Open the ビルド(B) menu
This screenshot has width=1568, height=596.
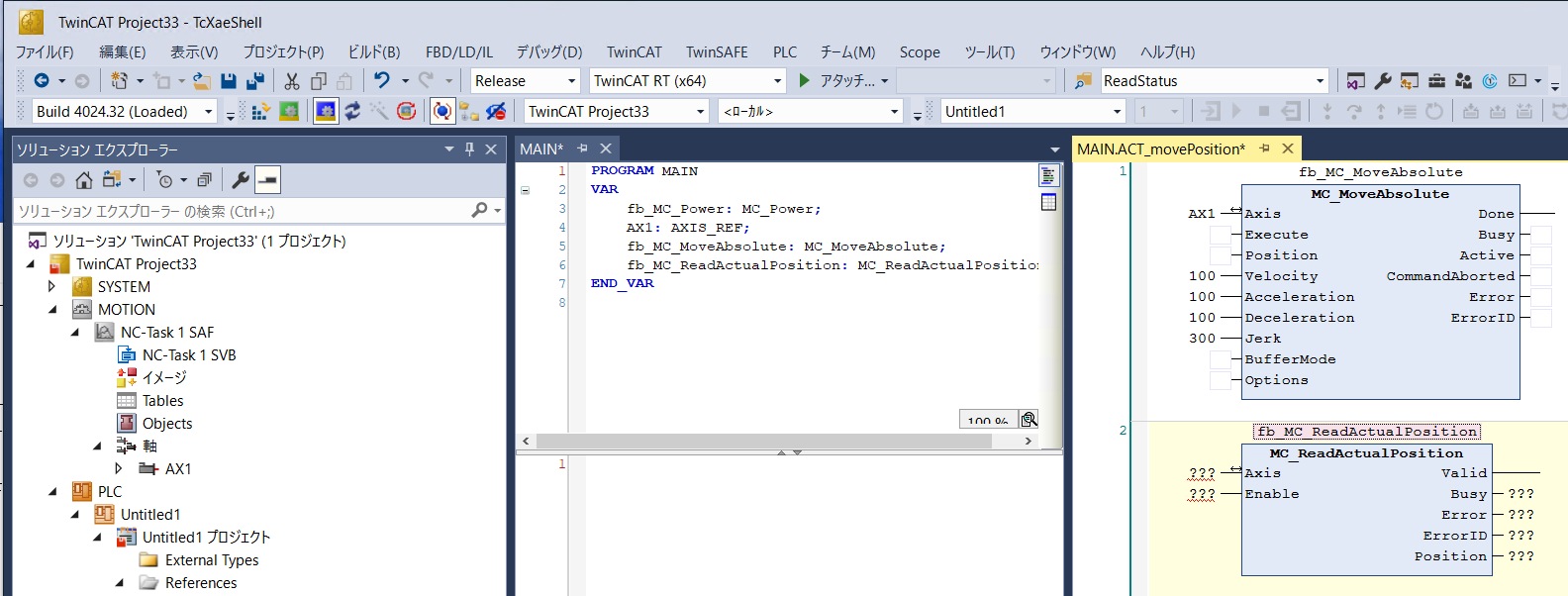tap(374, 51)
